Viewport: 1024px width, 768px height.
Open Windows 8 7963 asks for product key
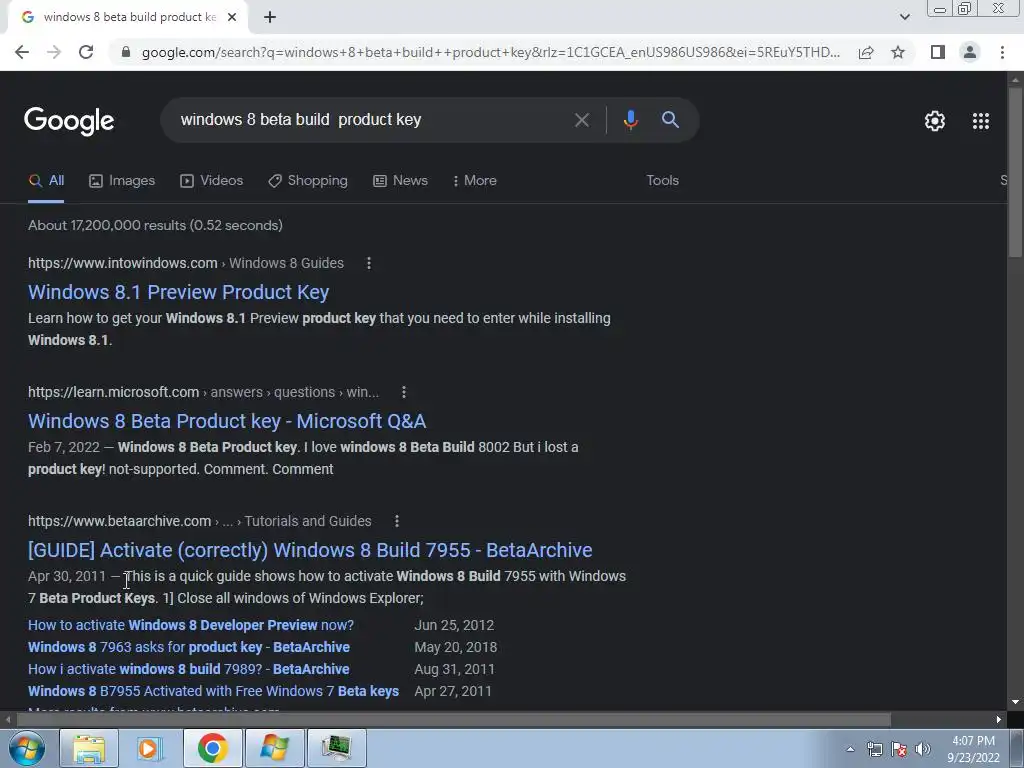pyautogui.click(x=189, y=647)
